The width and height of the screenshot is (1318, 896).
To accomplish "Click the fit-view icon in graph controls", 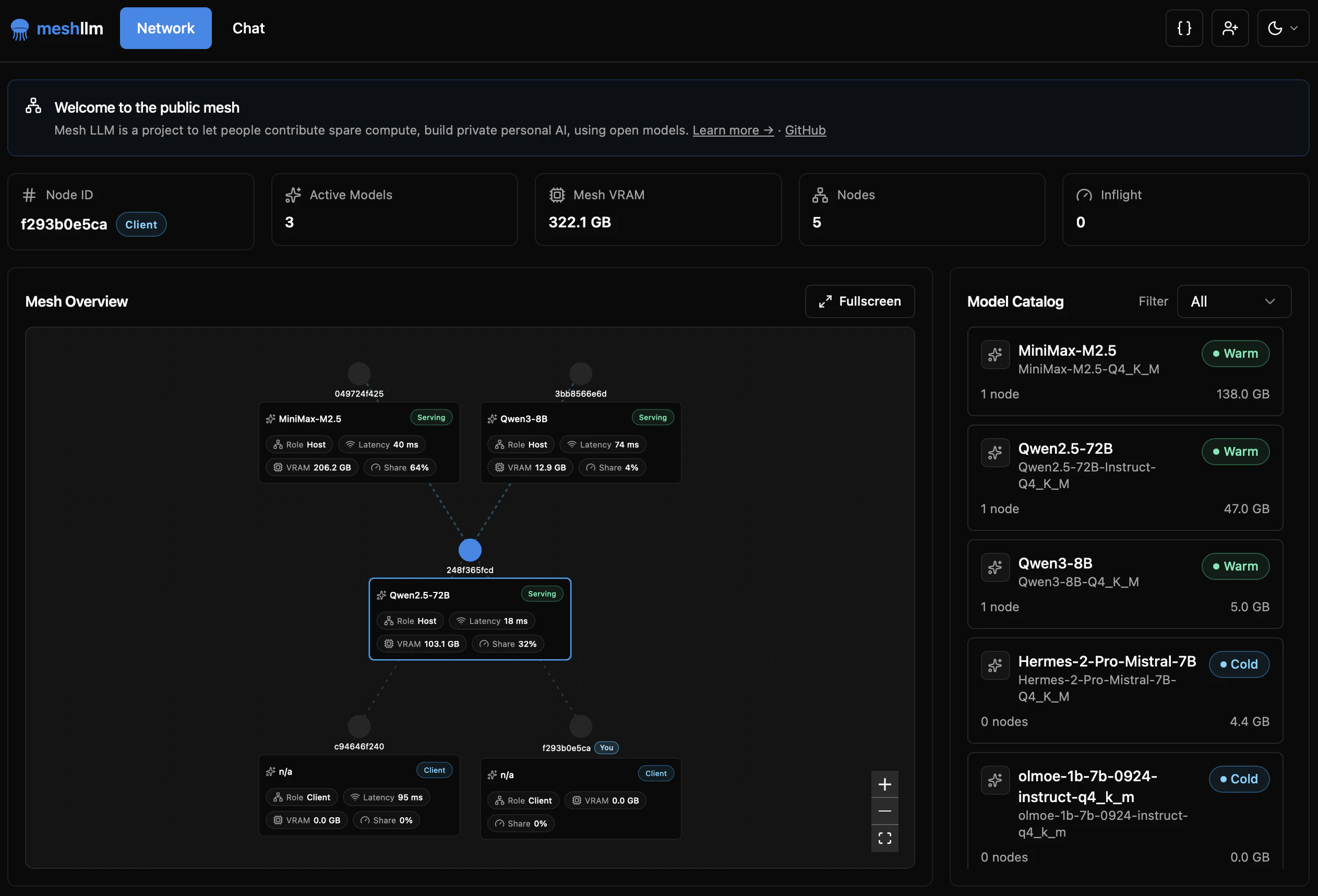I will (x=884, y=838).
